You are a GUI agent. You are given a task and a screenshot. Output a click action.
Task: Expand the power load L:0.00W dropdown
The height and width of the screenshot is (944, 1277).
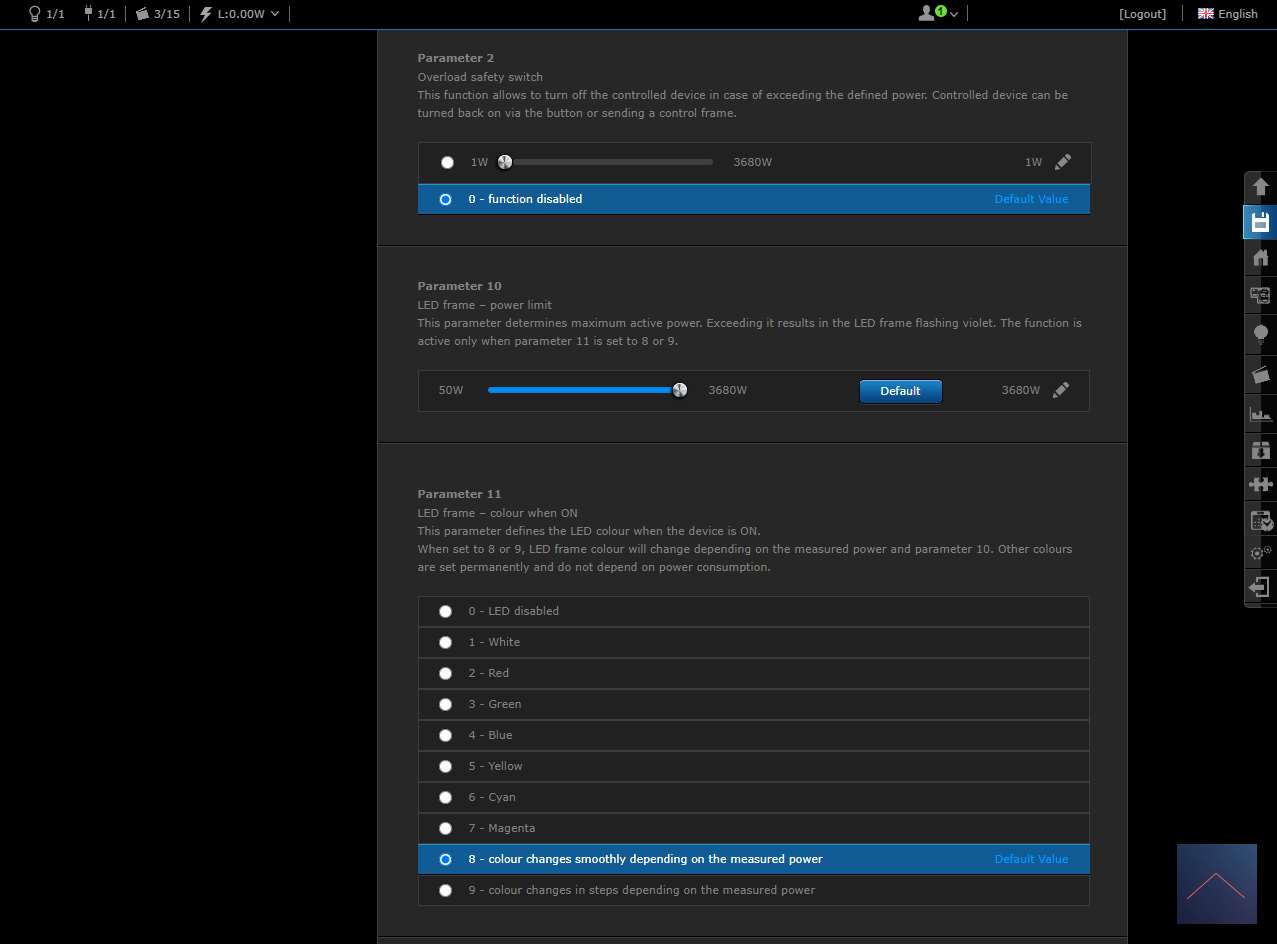240,14
